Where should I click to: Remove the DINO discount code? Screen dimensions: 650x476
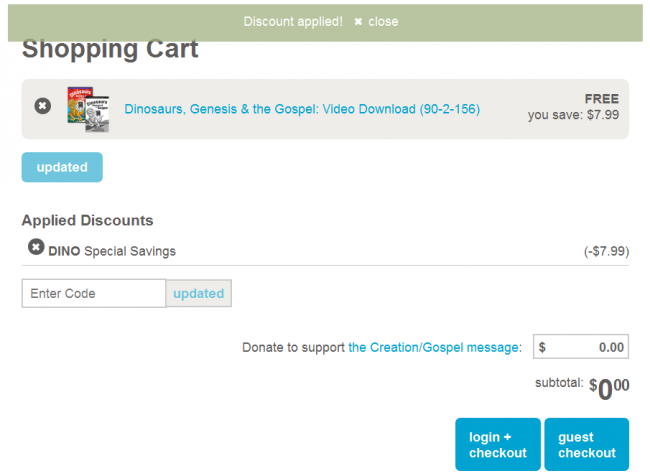[x=35, y=247]
